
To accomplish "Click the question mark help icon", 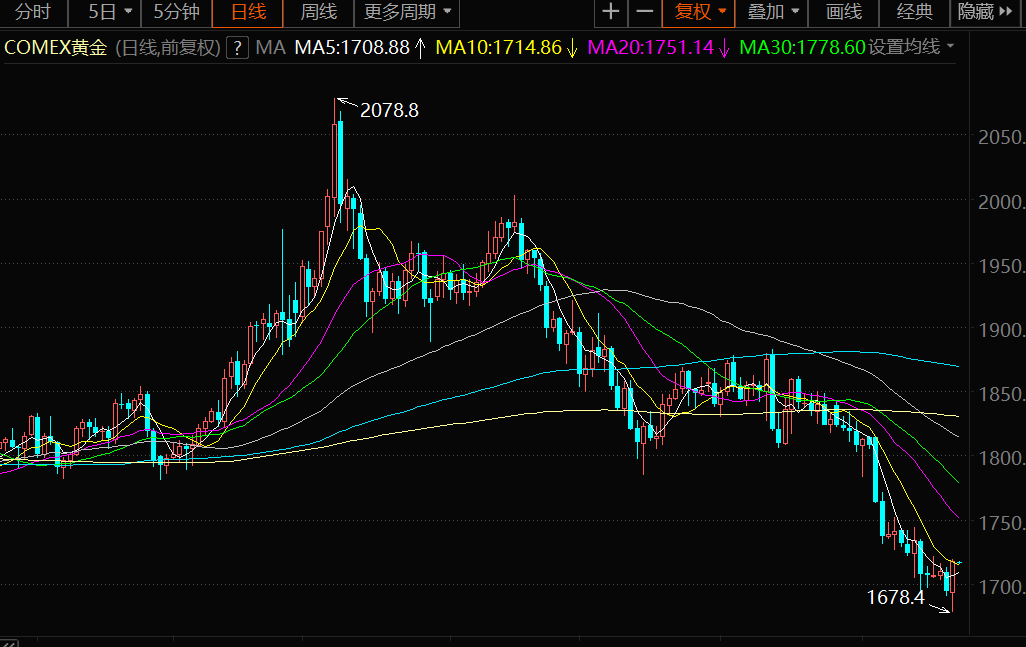I will tap(237, 47).
